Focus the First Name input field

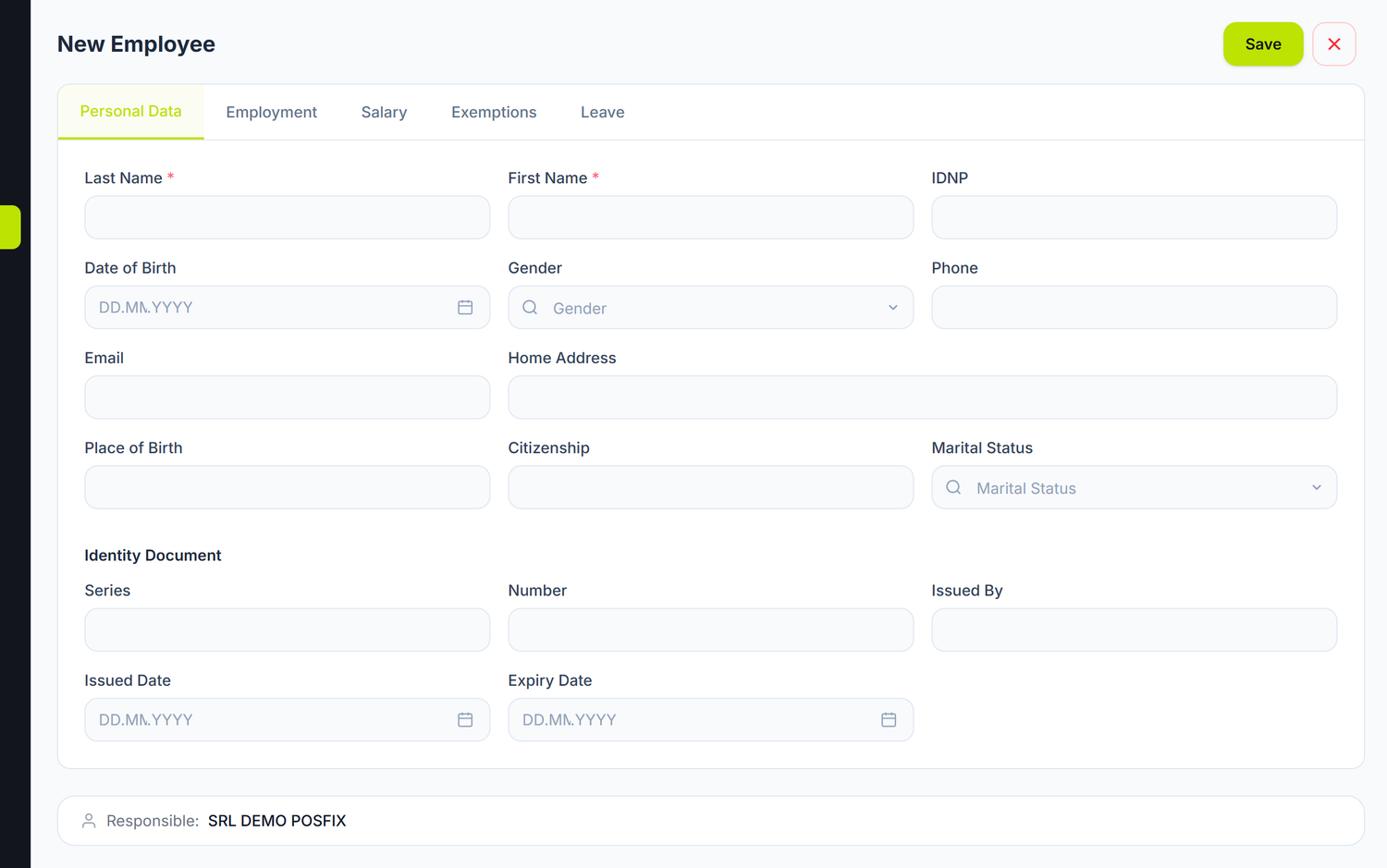pyautogui.click(x=711, y=217)
